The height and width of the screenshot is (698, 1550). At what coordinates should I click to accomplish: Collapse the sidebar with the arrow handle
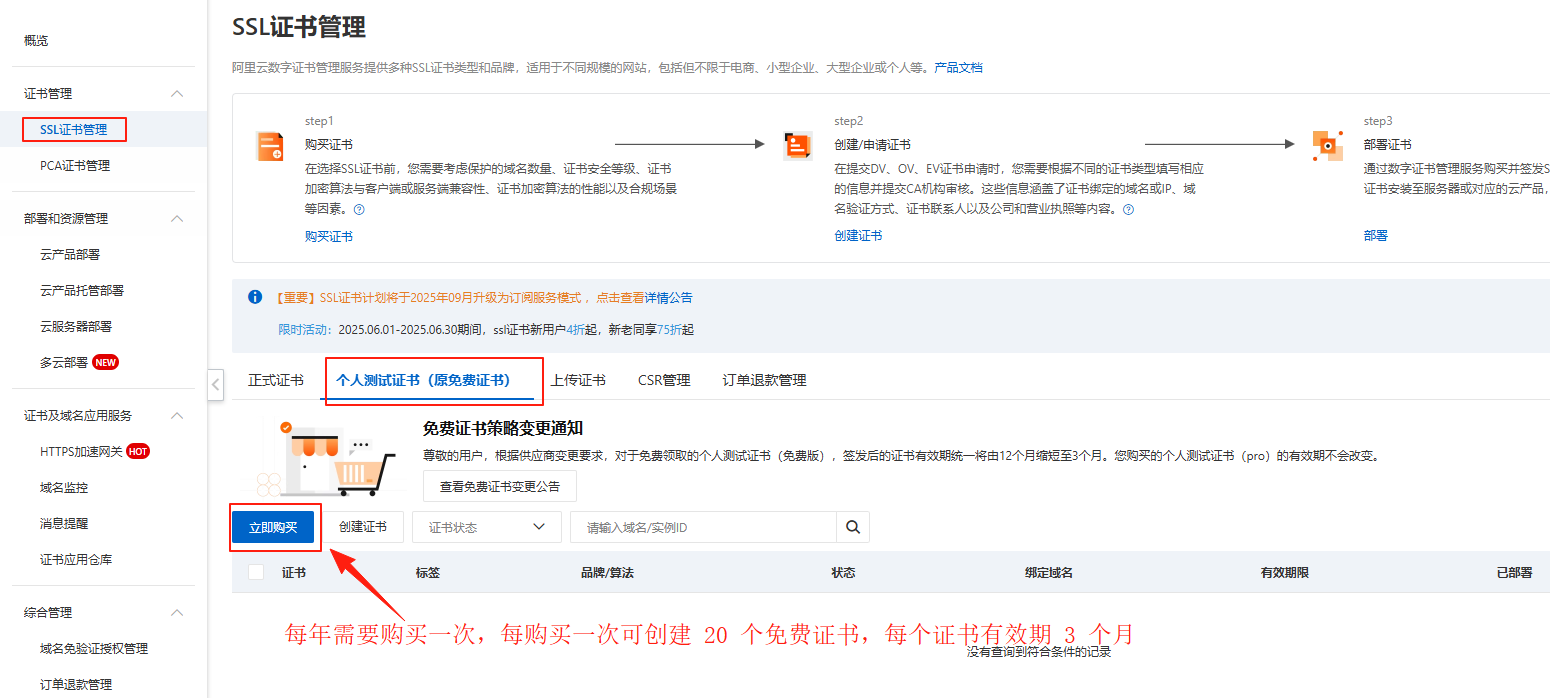[216, 385]
